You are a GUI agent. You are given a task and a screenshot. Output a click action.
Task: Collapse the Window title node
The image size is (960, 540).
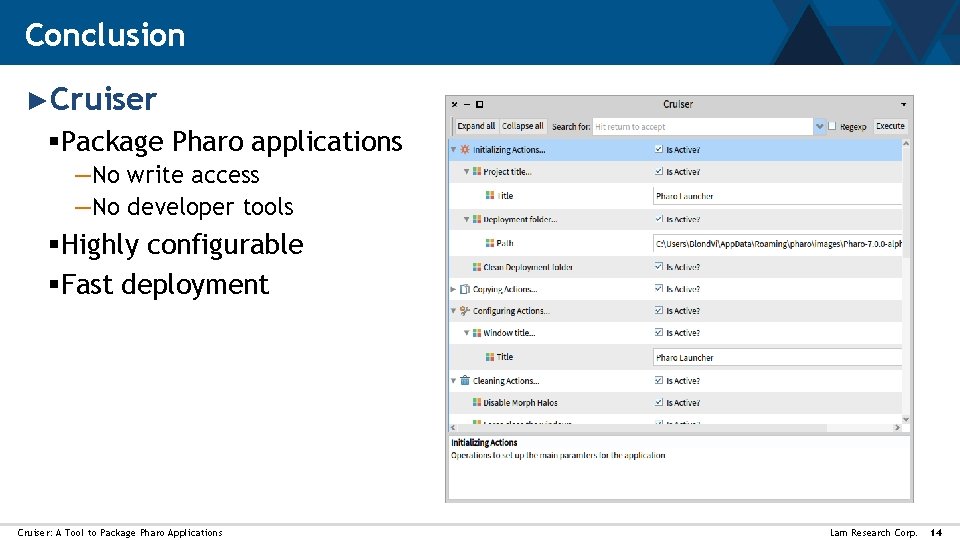tap(467, 333)
